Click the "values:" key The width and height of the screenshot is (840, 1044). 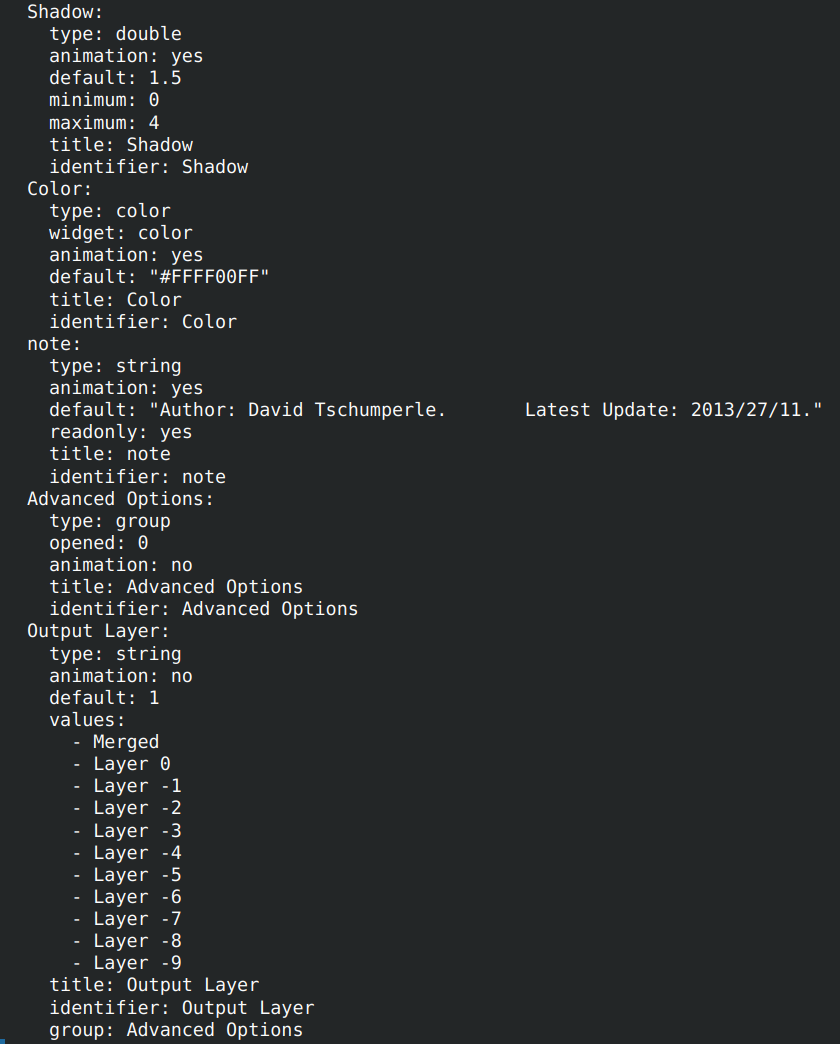88,720
